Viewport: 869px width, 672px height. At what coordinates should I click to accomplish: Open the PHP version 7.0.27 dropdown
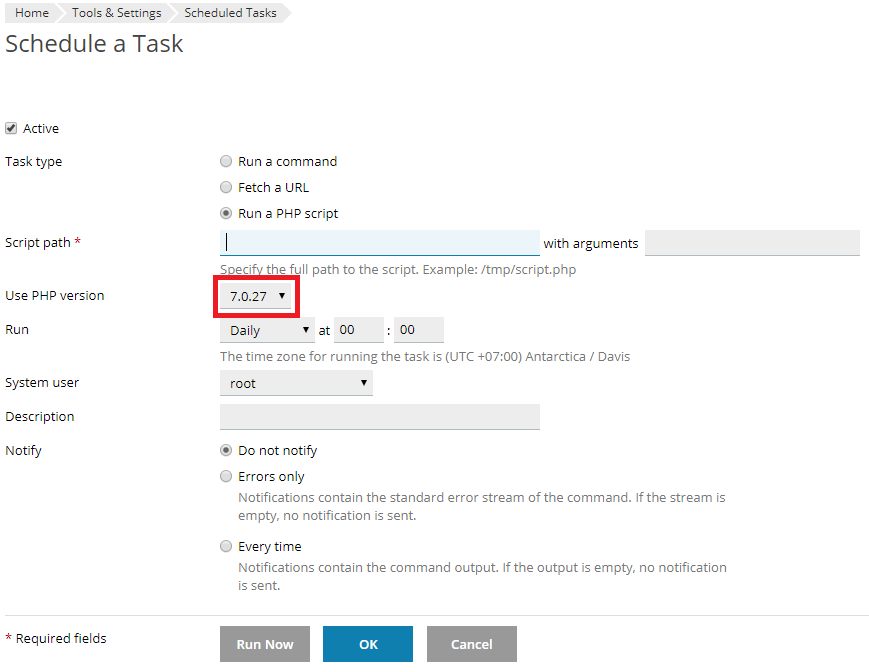tap(258, 296)
